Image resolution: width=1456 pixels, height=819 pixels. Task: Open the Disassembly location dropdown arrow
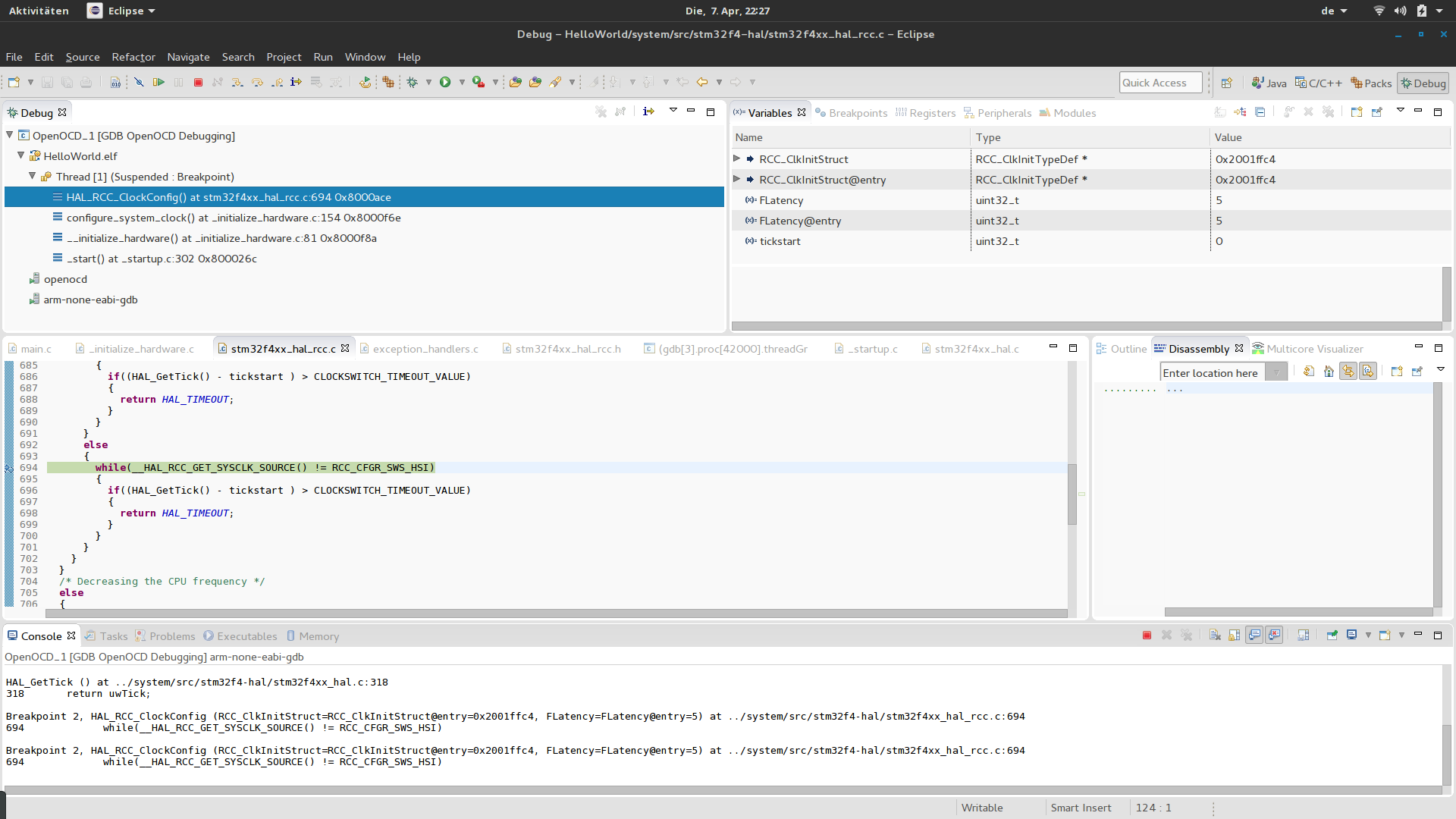[1276, 372]
